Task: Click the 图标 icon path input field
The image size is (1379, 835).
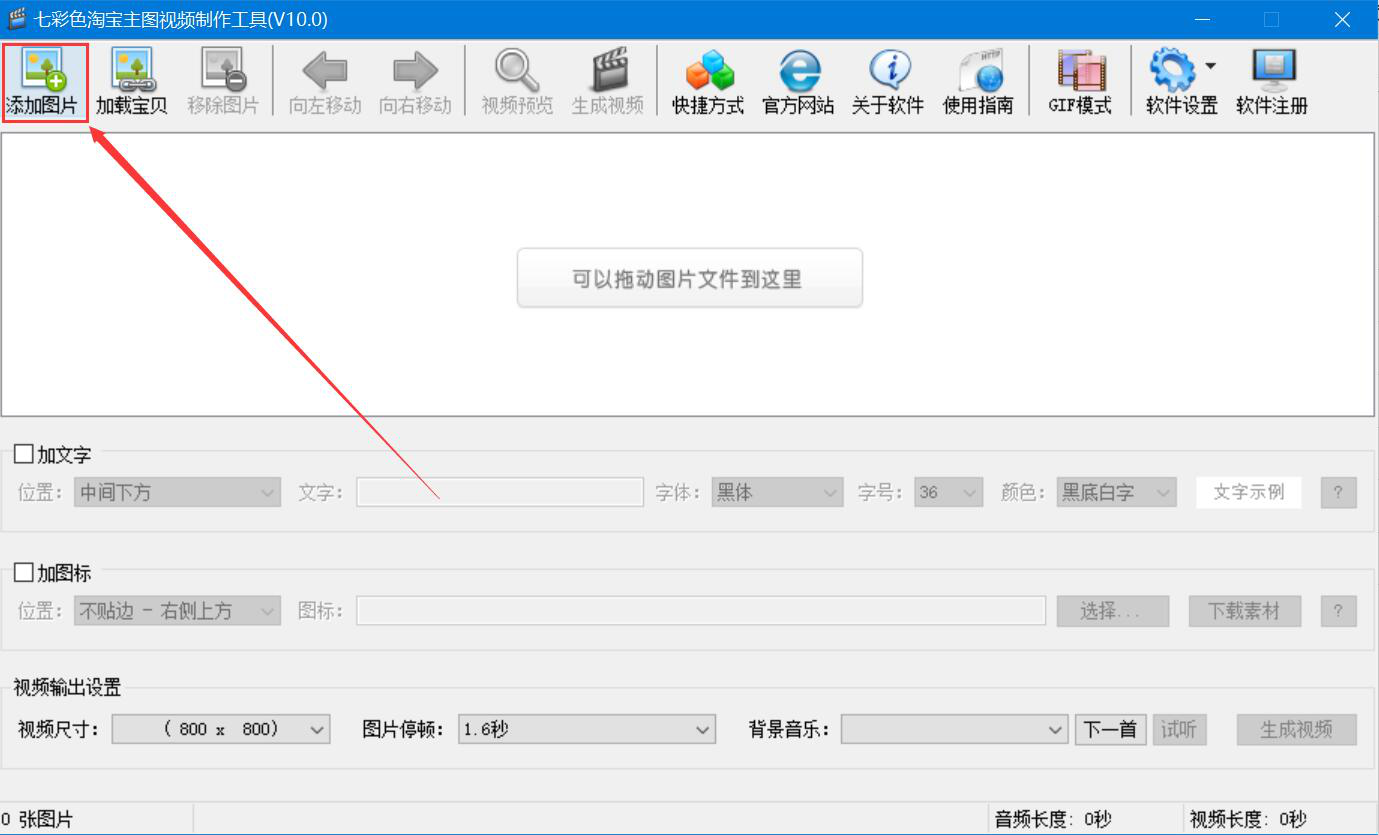Action: pyautogui.click(x=701, y=610)
